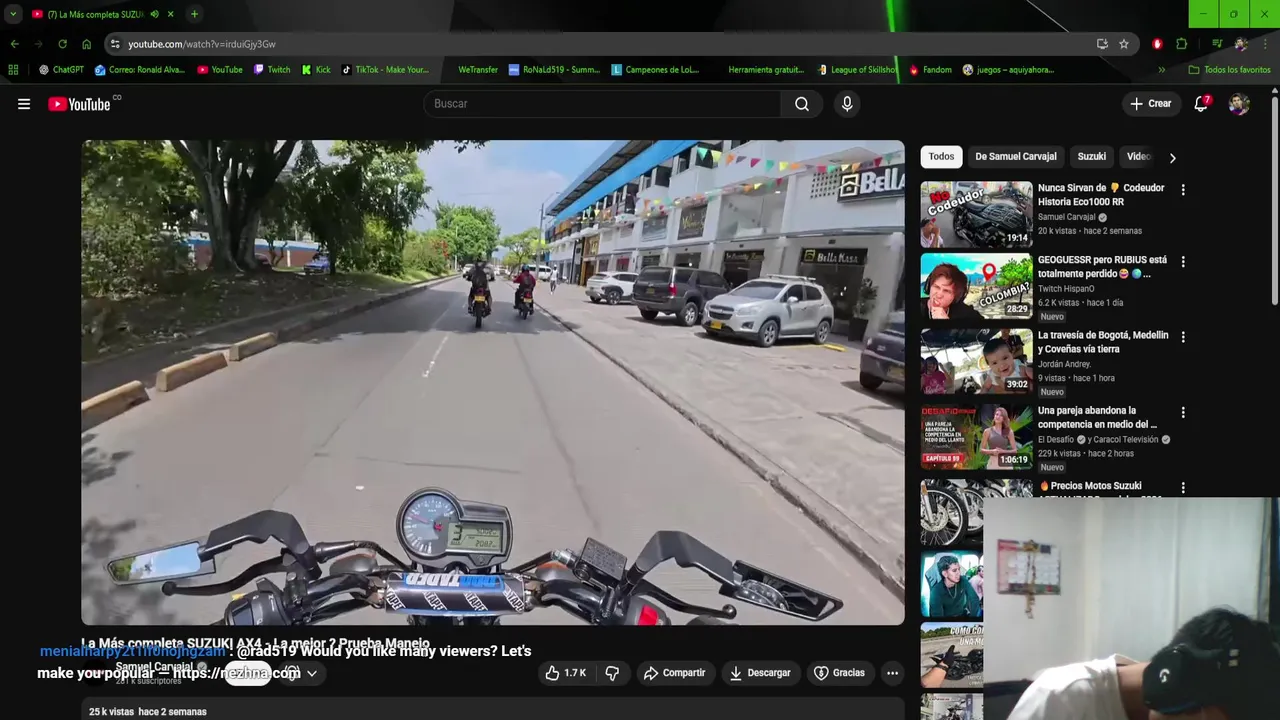The width and height of the screenshot is (1280, 720).
Task: Open the tab search dropdown arrow
Action: click(x=13, y=14)
